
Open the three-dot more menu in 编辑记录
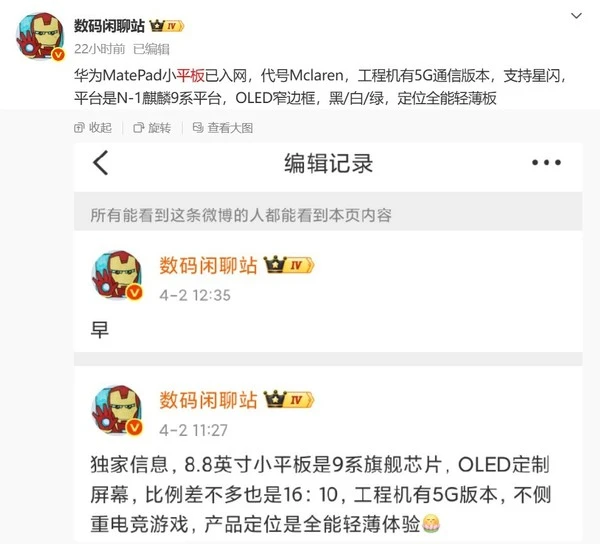(546, 163)
